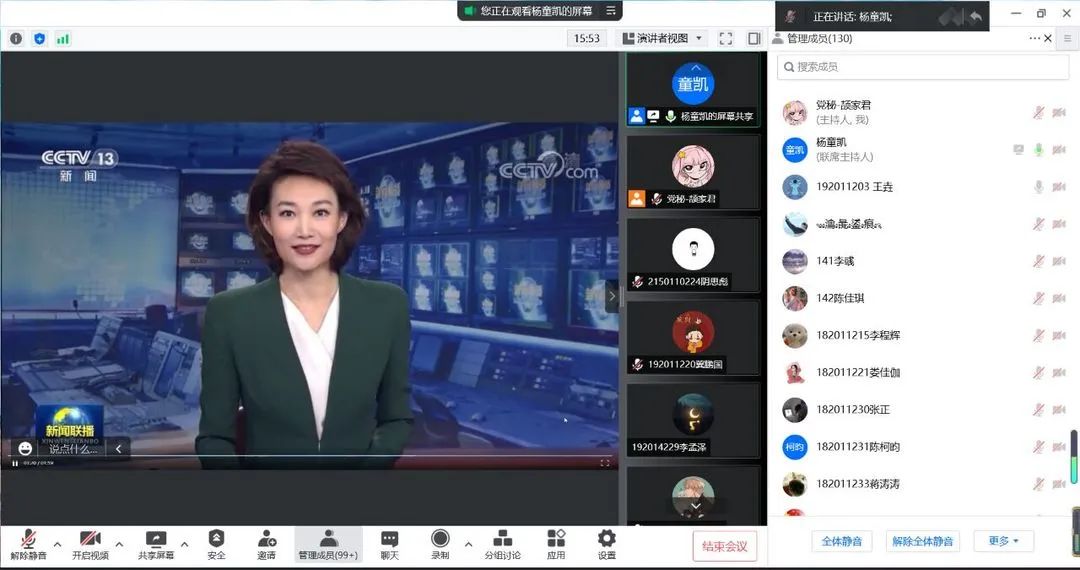This screenshot has height=570, width=1080.
Task: Toggle microphone for 192011203 王垚
Action: [x=1039, y=187]
